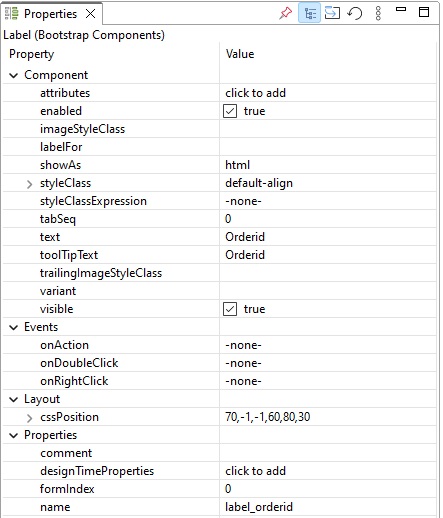Click 'click to add' for designTimeProperties
The height and width of the screenshot is (518, 443).
coord(255,471)
